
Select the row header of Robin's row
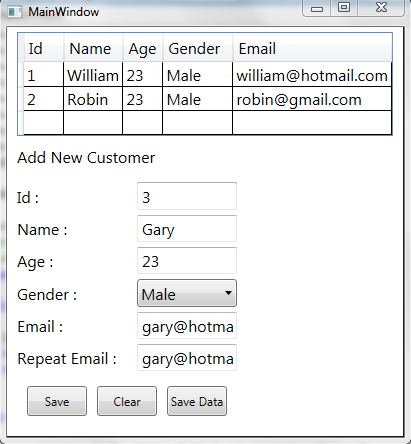pyautogui.click(x=21, y=99)
